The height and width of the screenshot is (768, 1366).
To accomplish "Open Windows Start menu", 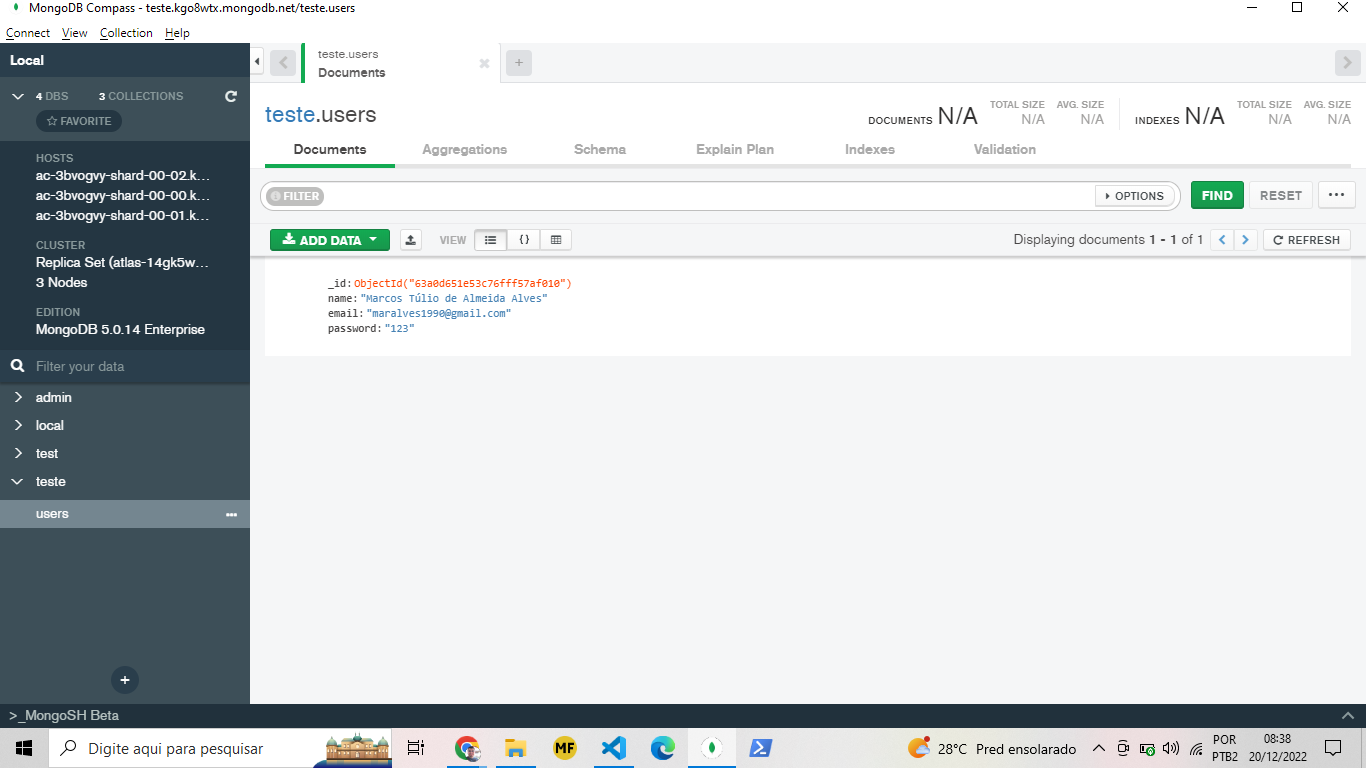I will tap(24, 748).
